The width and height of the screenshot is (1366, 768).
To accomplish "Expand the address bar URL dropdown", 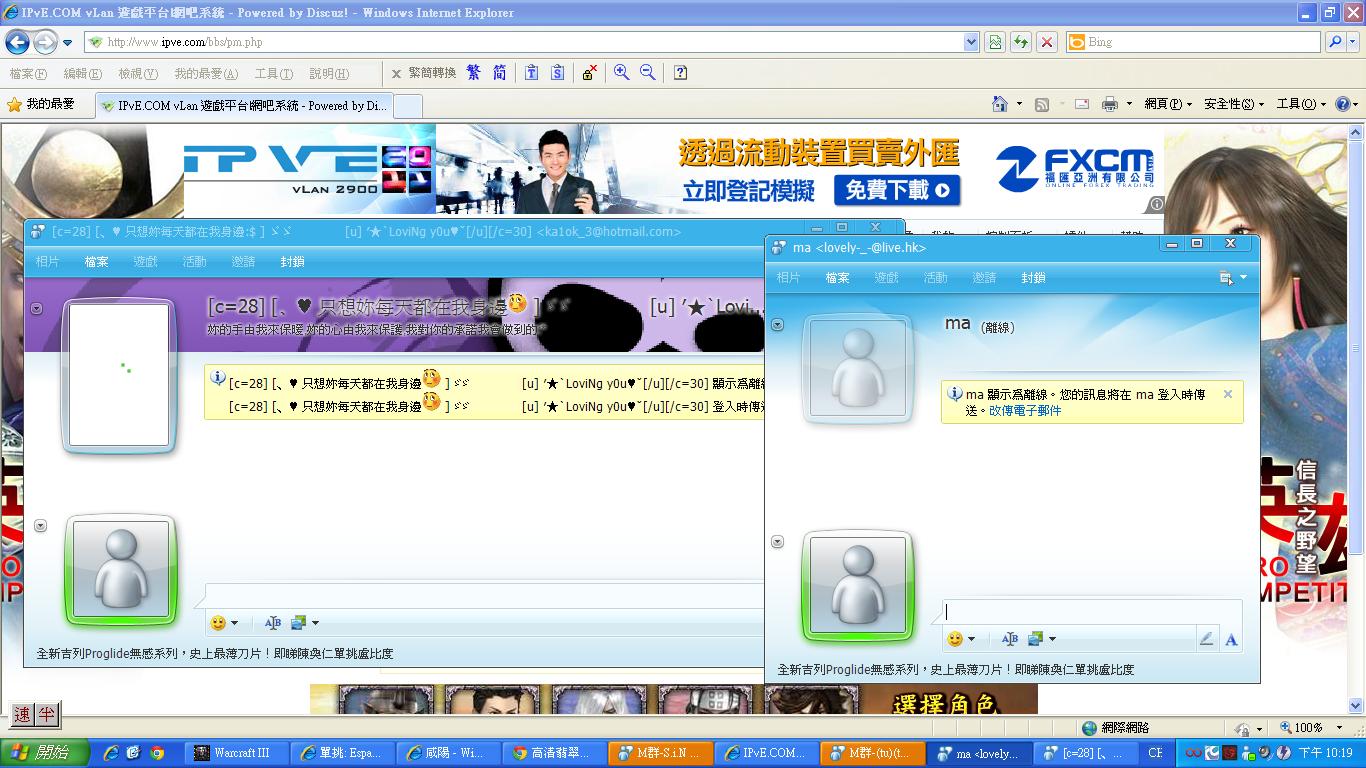I will pos(971,42).
